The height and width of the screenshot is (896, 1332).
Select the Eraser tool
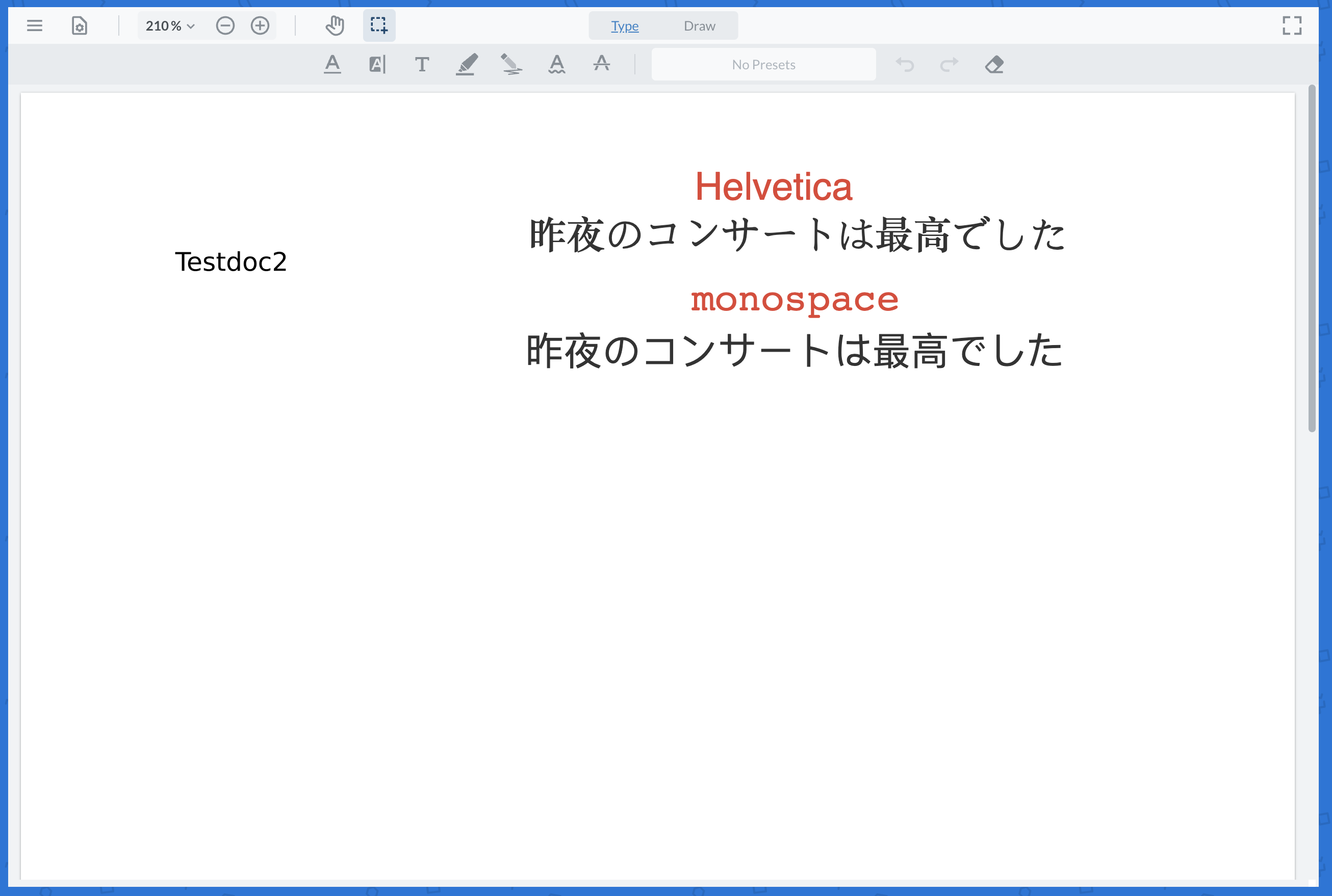point(994,65)
